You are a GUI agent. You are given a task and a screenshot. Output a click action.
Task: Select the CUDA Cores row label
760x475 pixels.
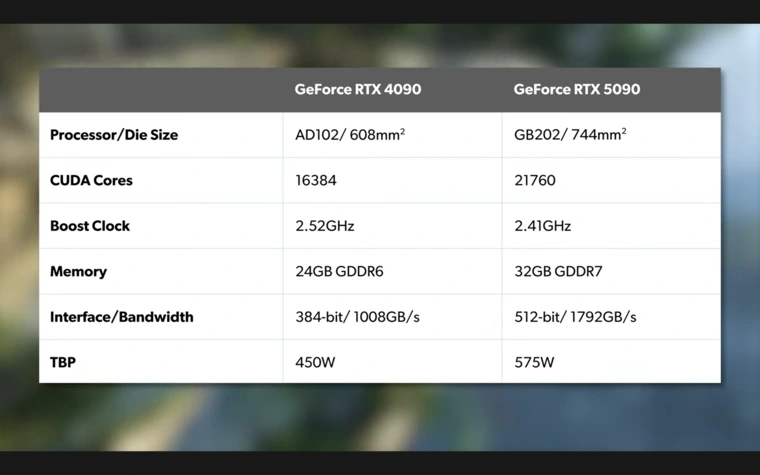tap(91, 181)
